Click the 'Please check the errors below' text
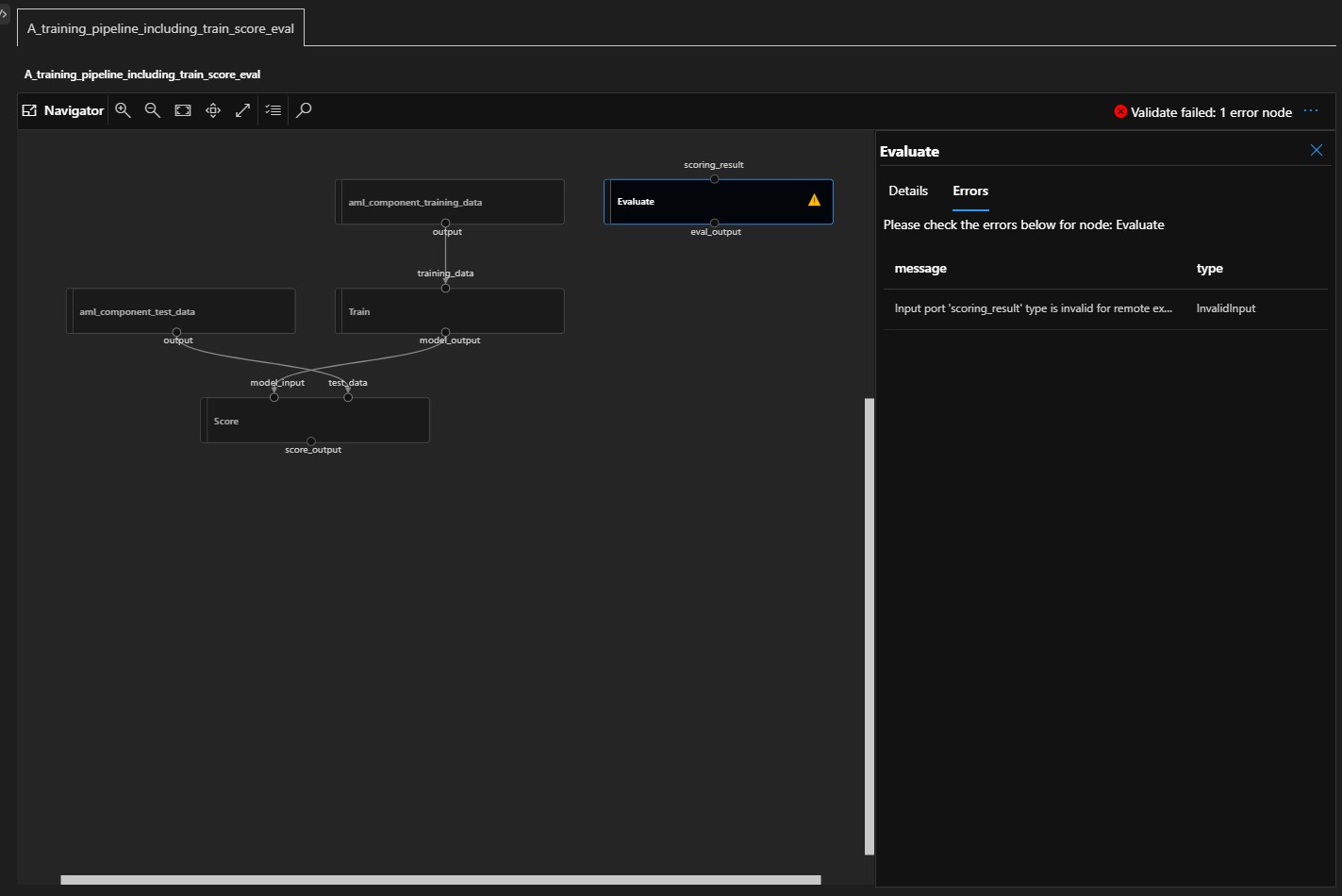1342x896 pixels. tap(1024, 224)
